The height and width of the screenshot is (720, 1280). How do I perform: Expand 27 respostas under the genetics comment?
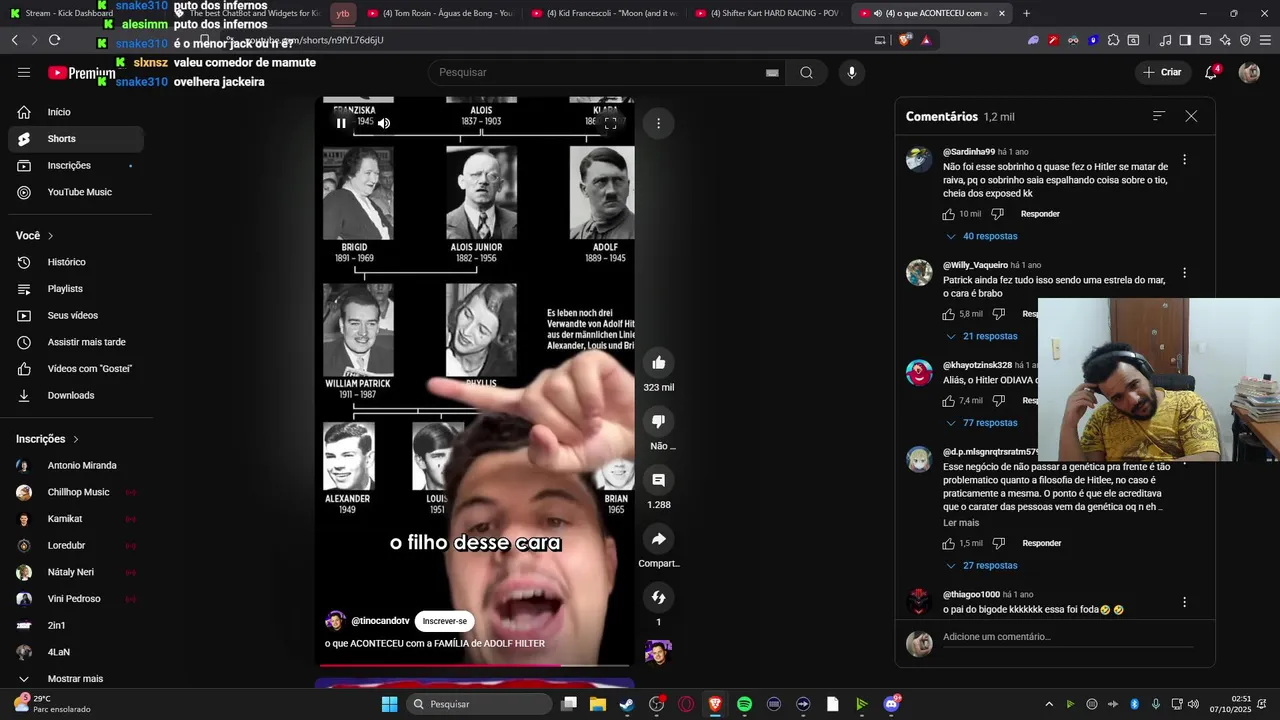[x=981, y=566]
